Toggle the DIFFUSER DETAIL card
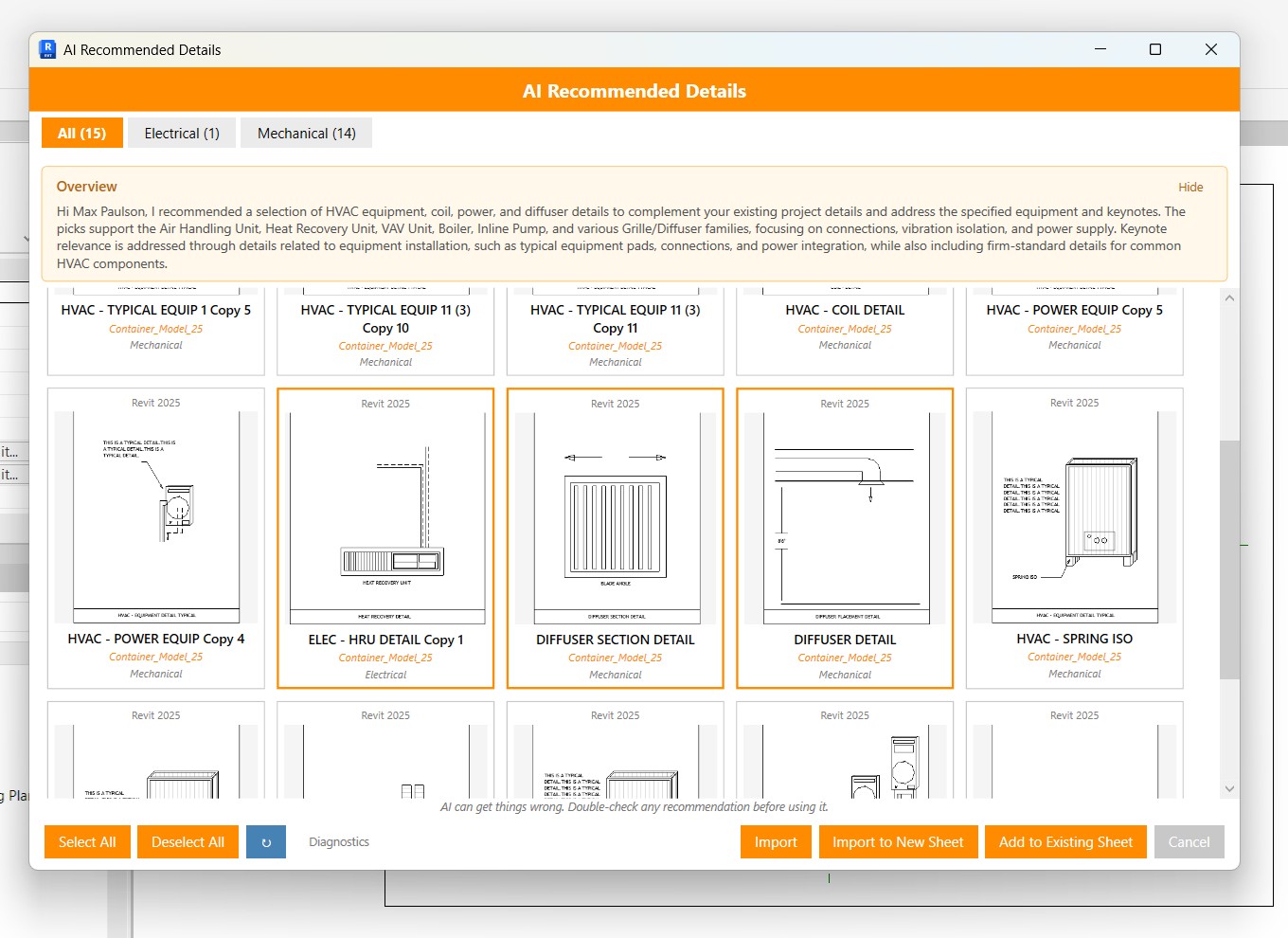Image resolution: width=1288 pixels, height=938 pixels. coord(845,538)
